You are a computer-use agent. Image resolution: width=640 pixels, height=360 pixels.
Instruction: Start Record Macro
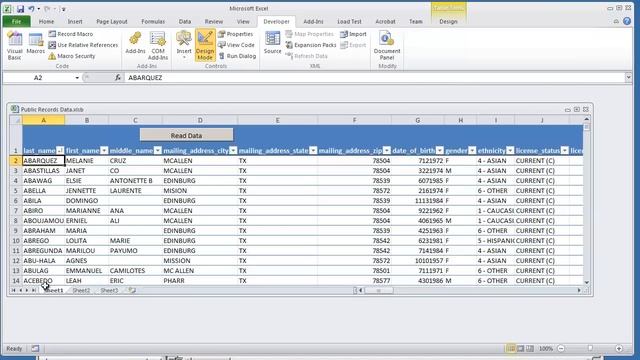coord(71,34)
